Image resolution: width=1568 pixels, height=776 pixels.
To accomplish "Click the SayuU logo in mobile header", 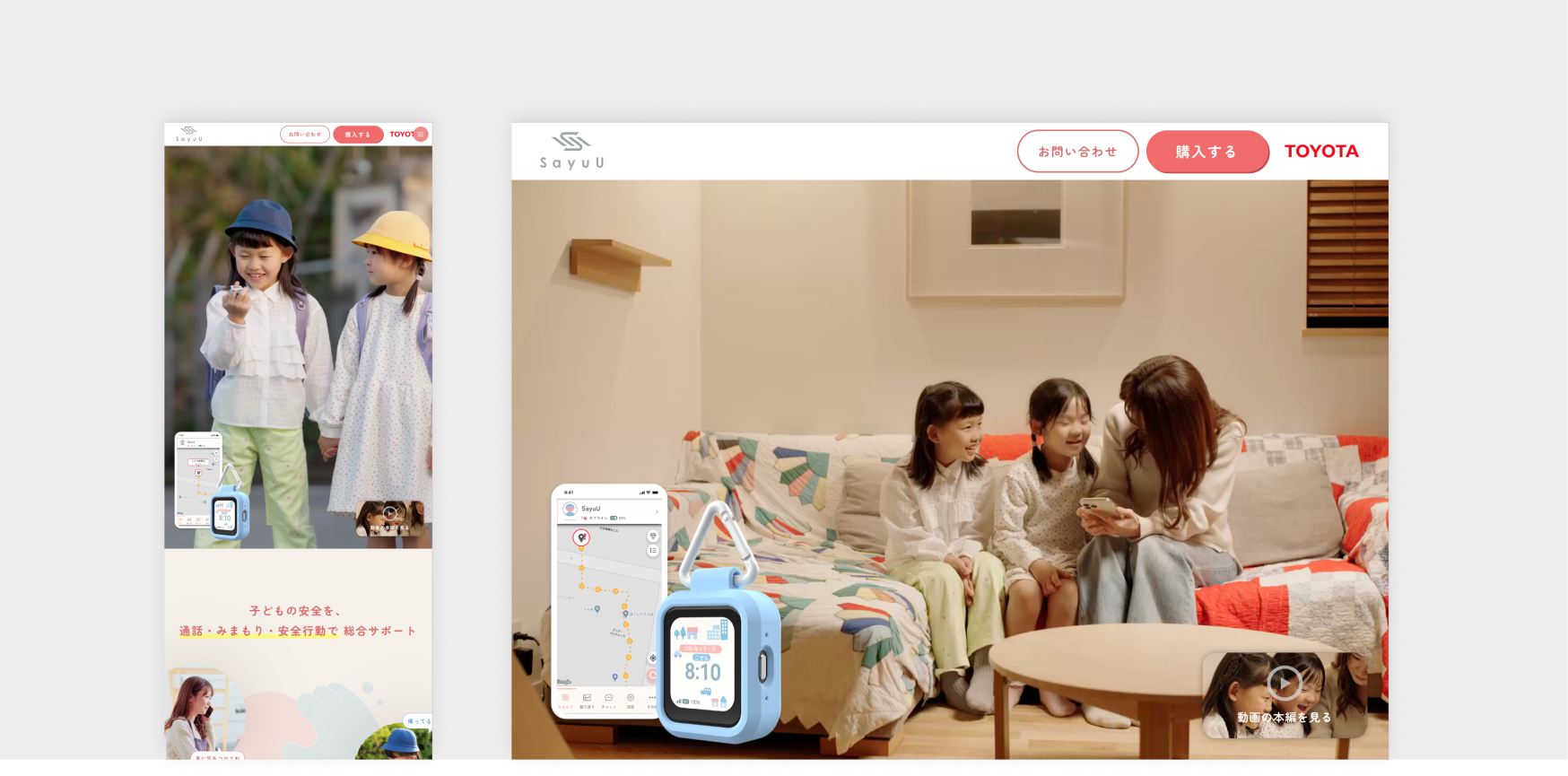I will pos(188,134).
